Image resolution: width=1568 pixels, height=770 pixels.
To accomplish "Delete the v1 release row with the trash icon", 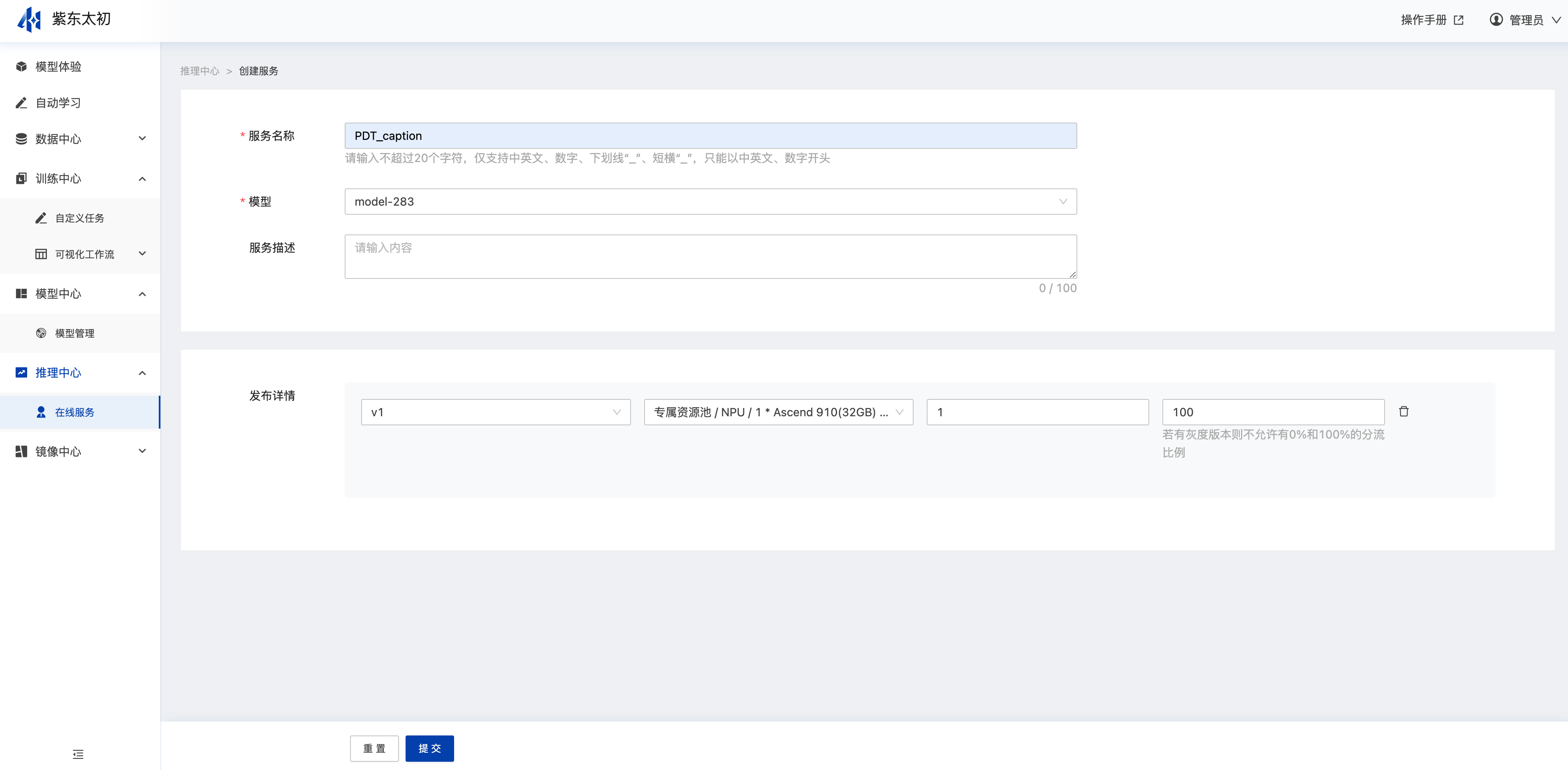I will click(1403, 411).
